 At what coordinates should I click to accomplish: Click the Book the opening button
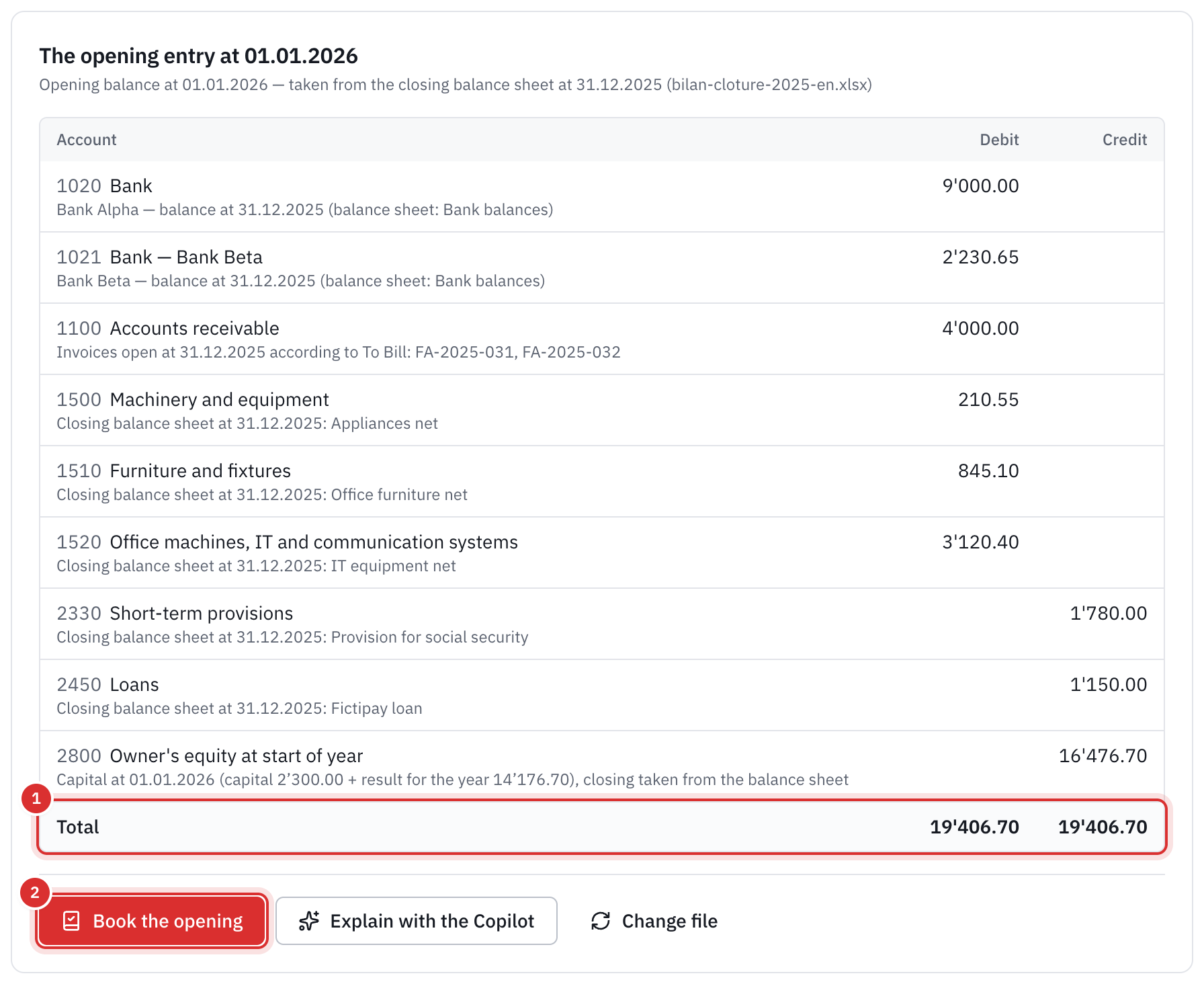tap(152, 921)
